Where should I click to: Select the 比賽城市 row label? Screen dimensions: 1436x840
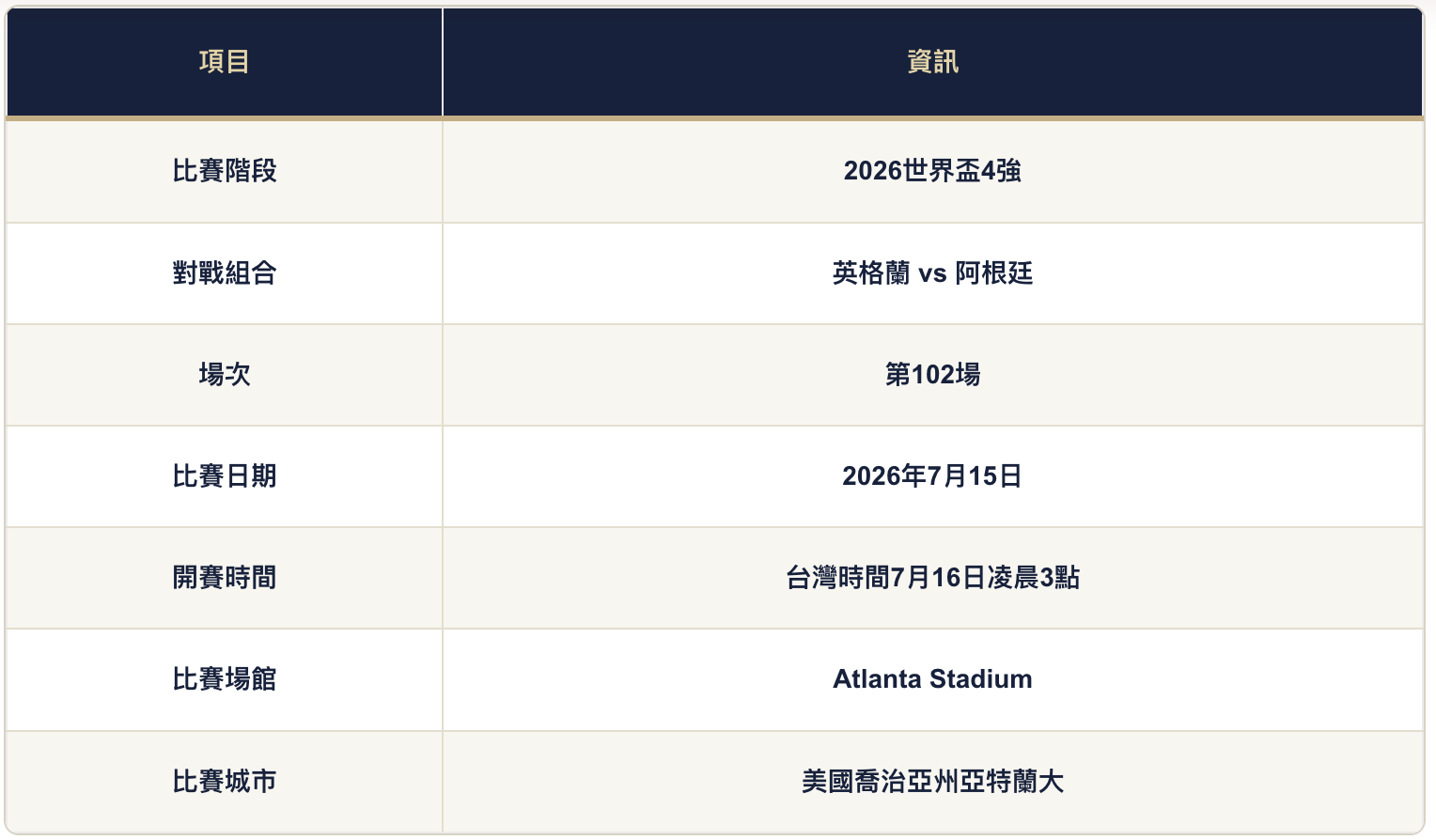pyautogui.click(x=224, y=782)
